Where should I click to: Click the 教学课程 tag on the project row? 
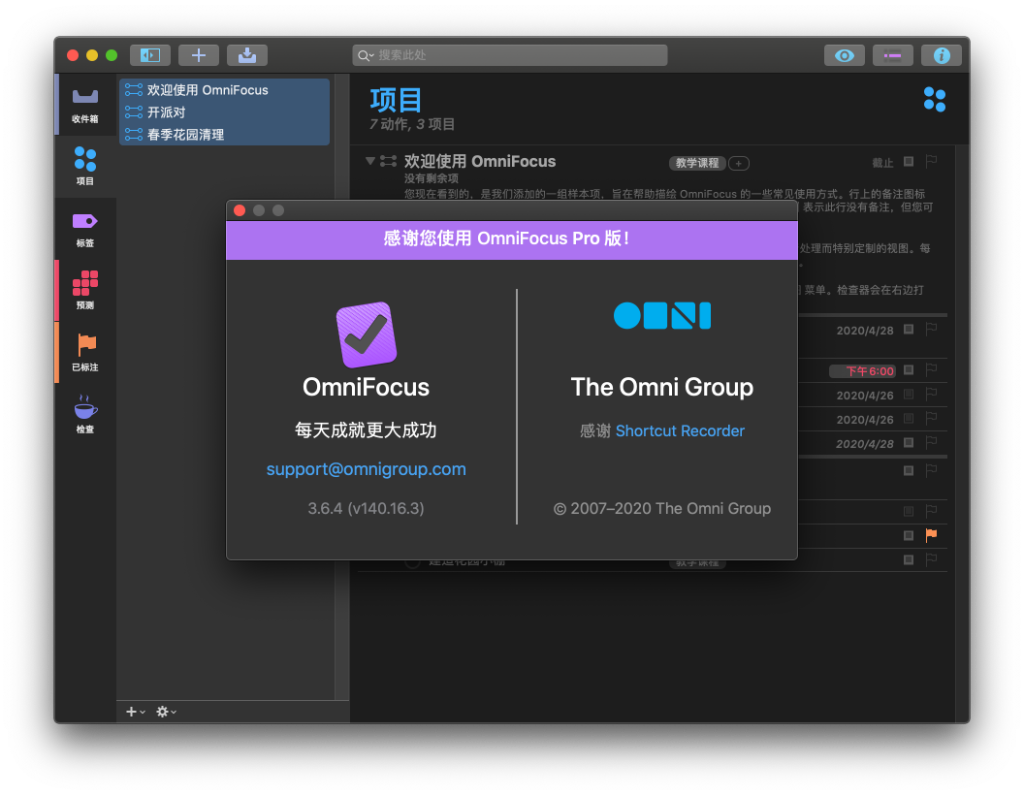point(697,163)
